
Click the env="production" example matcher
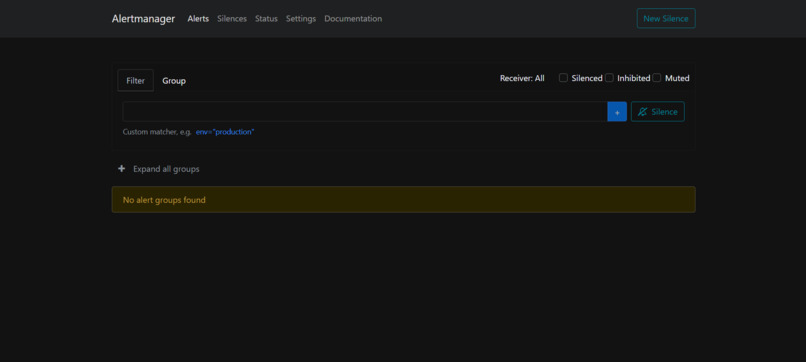pos(225,132)
